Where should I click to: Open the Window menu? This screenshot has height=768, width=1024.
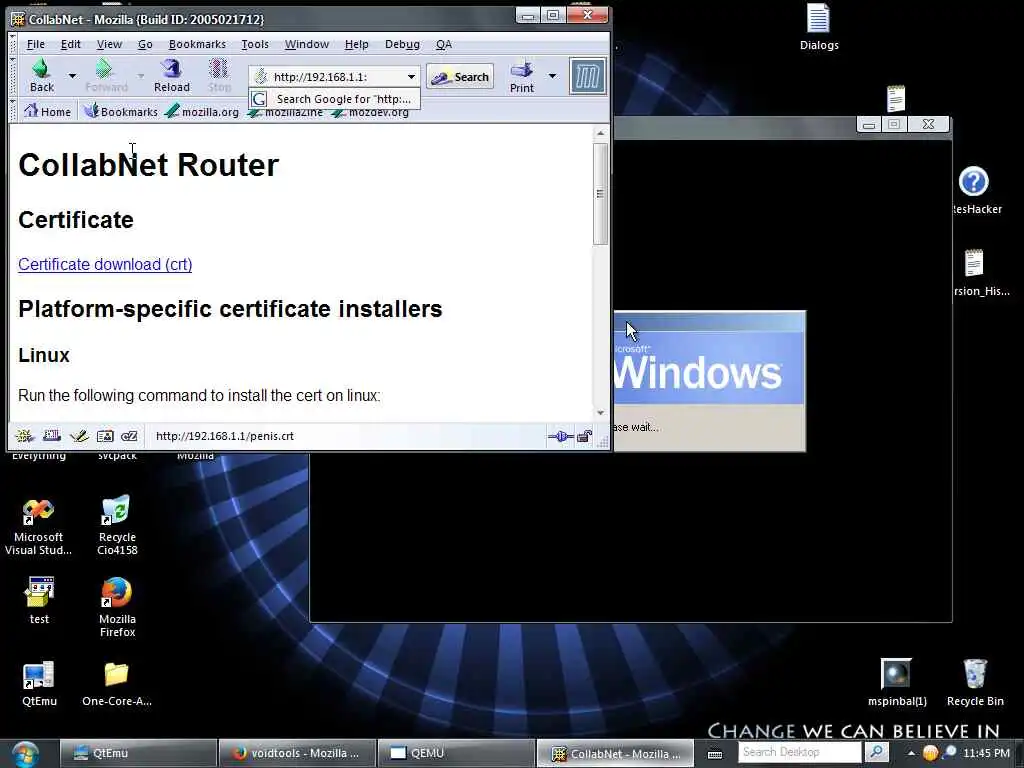click(306, 44)
